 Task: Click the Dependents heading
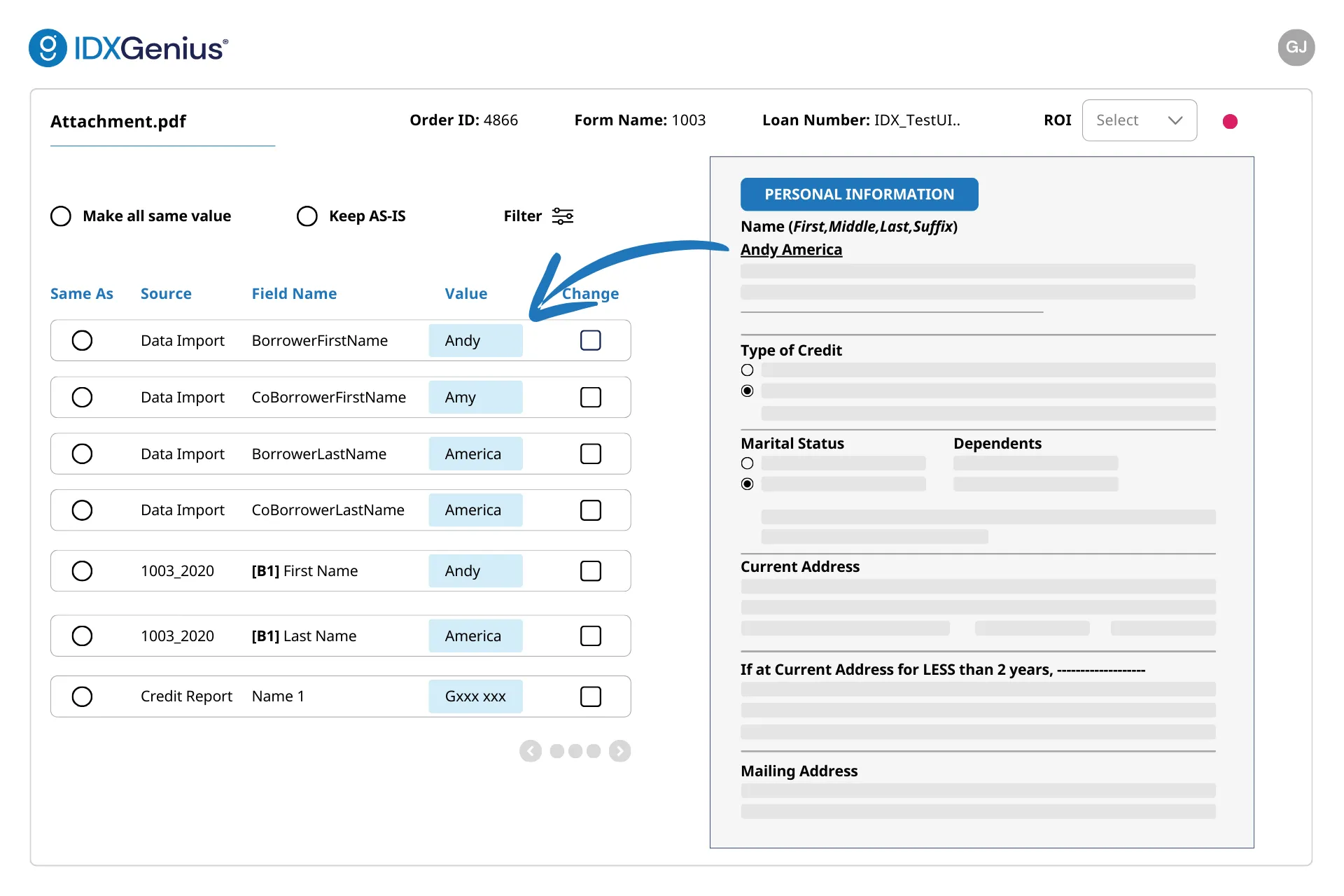point(997,443)
